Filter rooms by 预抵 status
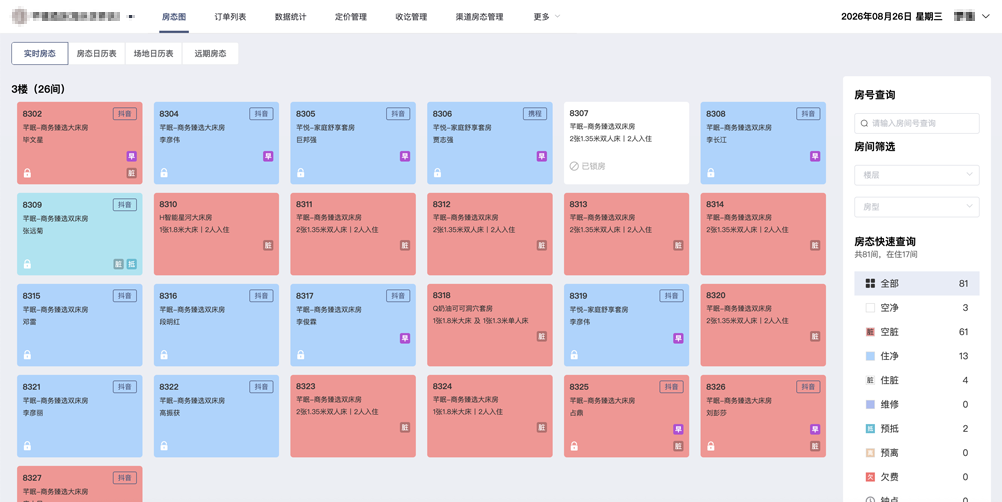The image size is (1002, 502). coord(916,429)
